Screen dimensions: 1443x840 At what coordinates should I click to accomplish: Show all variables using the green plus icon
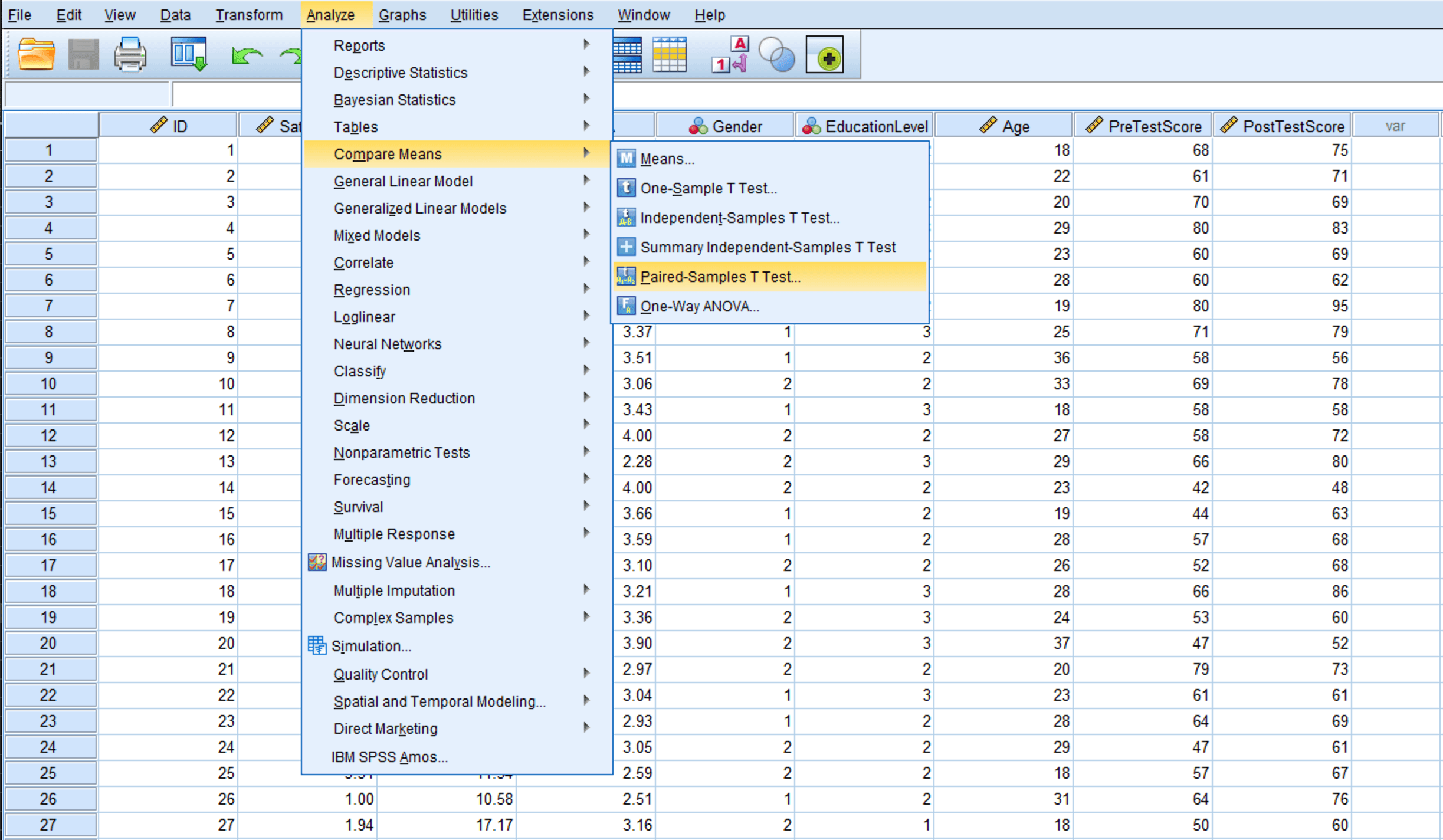coord(825,56)
